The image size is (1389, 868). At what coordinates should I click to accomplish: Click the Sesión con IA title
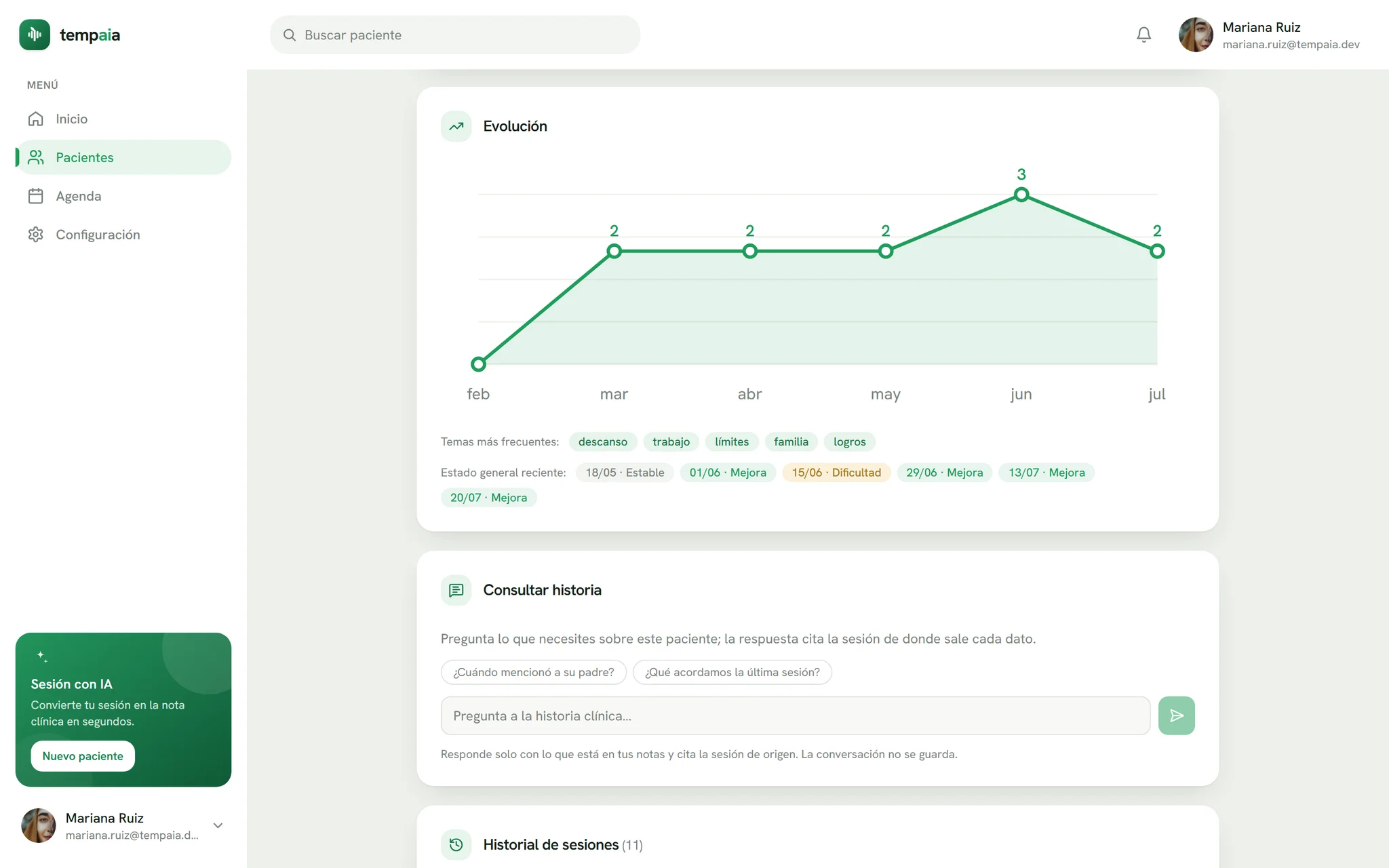point(71,684)
